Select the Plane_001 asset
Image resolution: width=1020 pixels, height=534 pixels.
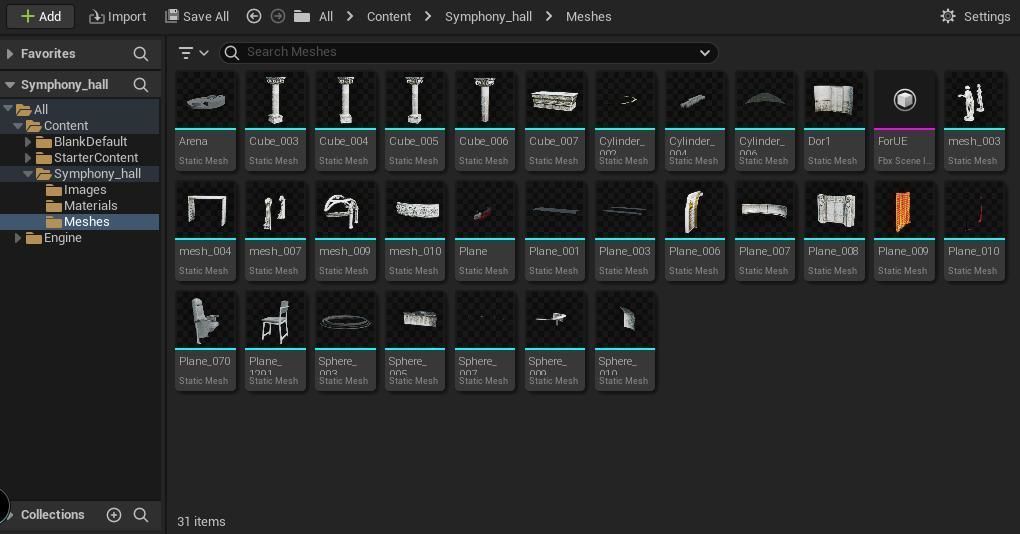[x=556, y=231]
